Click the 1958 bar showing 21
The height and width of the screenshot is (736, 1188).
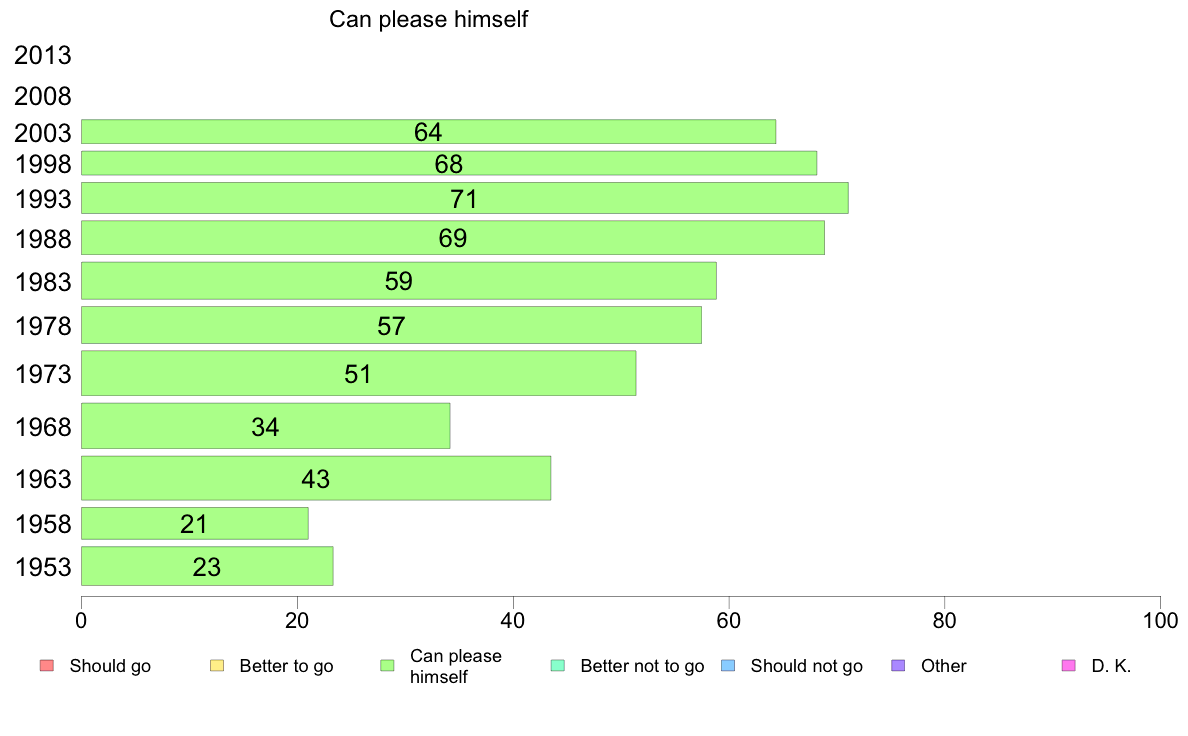(195, 524)
